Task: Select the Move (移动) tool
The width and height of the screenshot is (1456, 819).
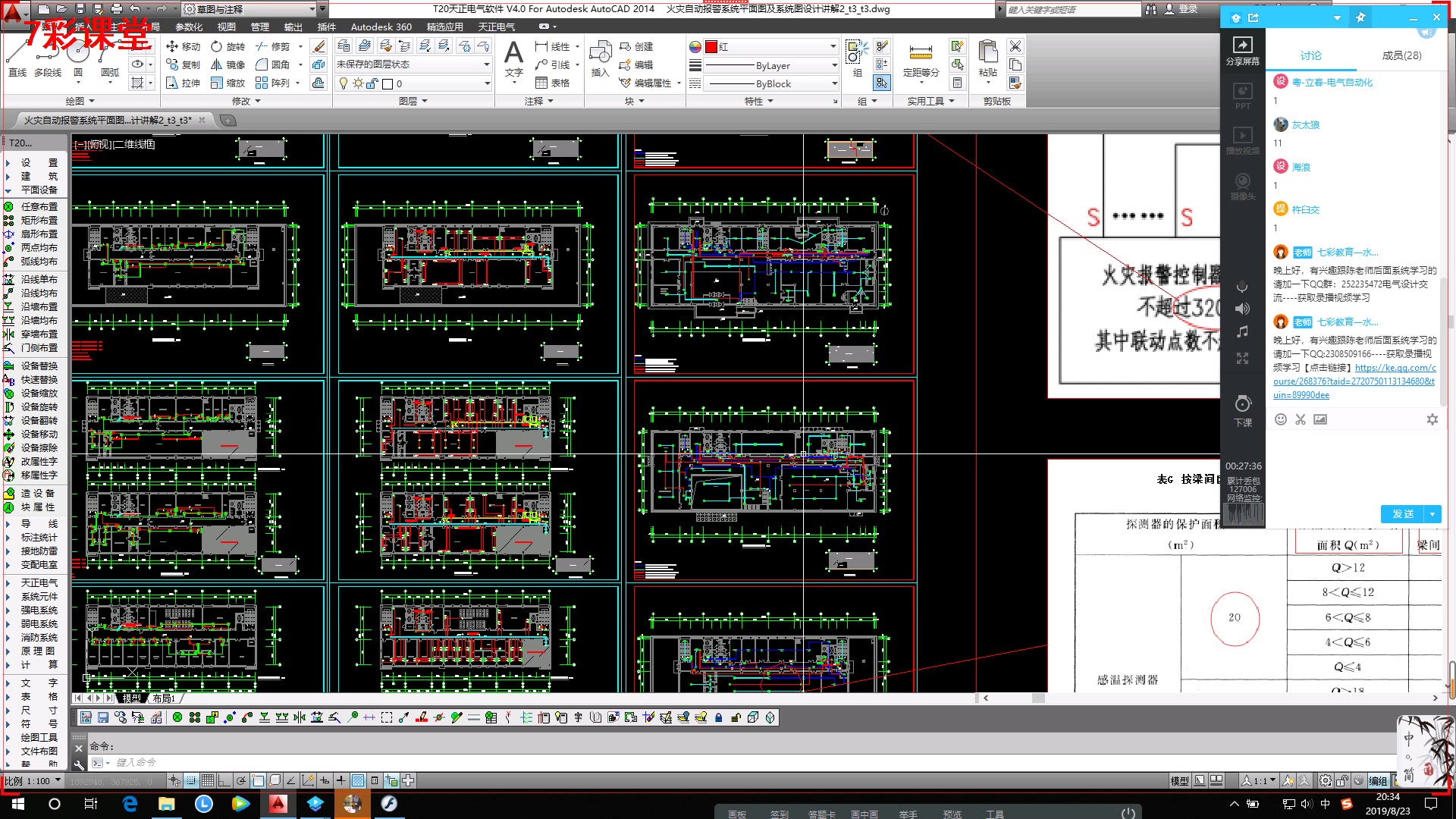Action: click(183, 46)
